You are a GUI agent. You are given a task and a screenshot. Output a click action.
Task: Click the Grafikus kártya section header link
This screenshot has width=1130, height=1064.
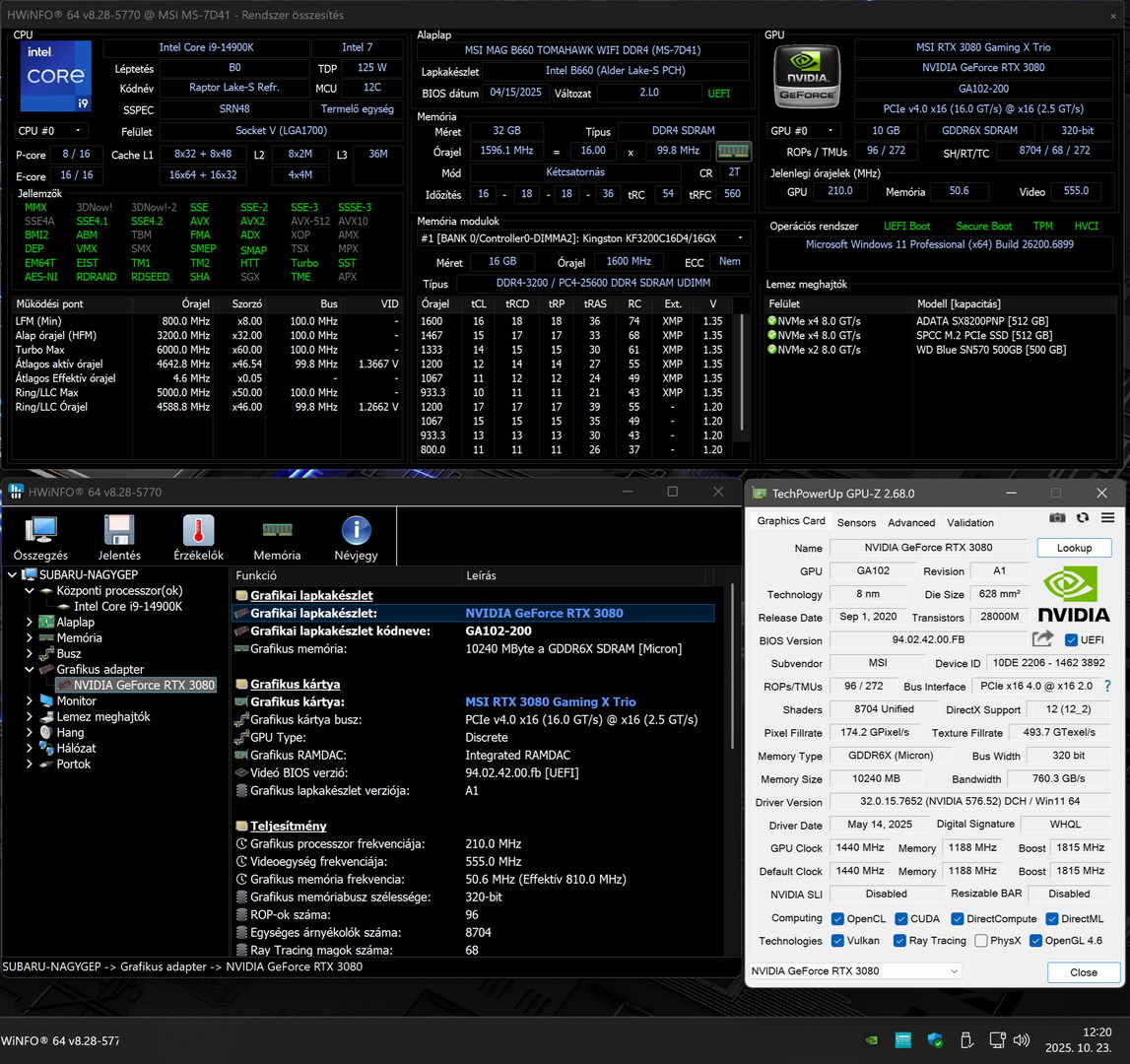coord(295,684)
